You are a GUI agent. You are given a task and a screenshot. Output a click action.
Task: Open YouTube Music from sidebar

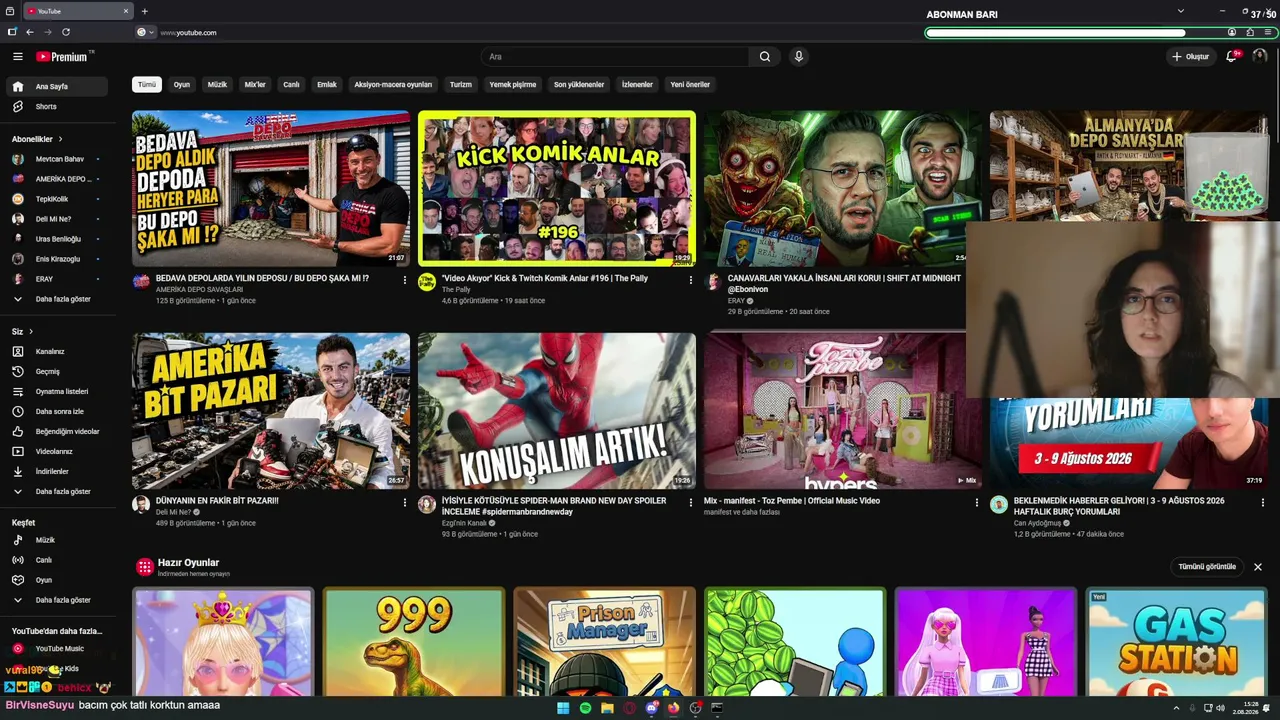pos(58,649)
